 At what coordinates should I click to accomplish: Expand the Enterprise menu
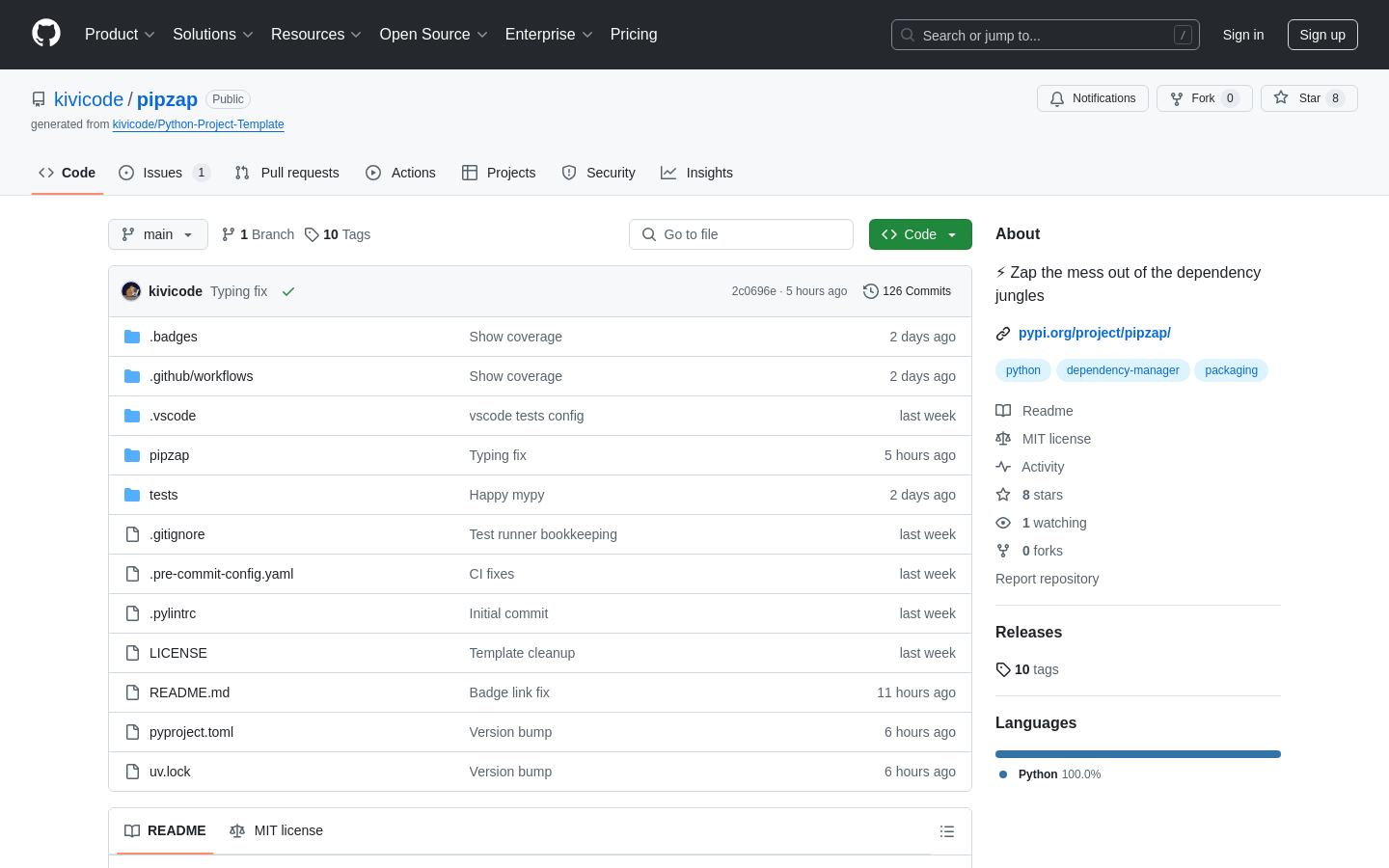click(x=549, y=35)
